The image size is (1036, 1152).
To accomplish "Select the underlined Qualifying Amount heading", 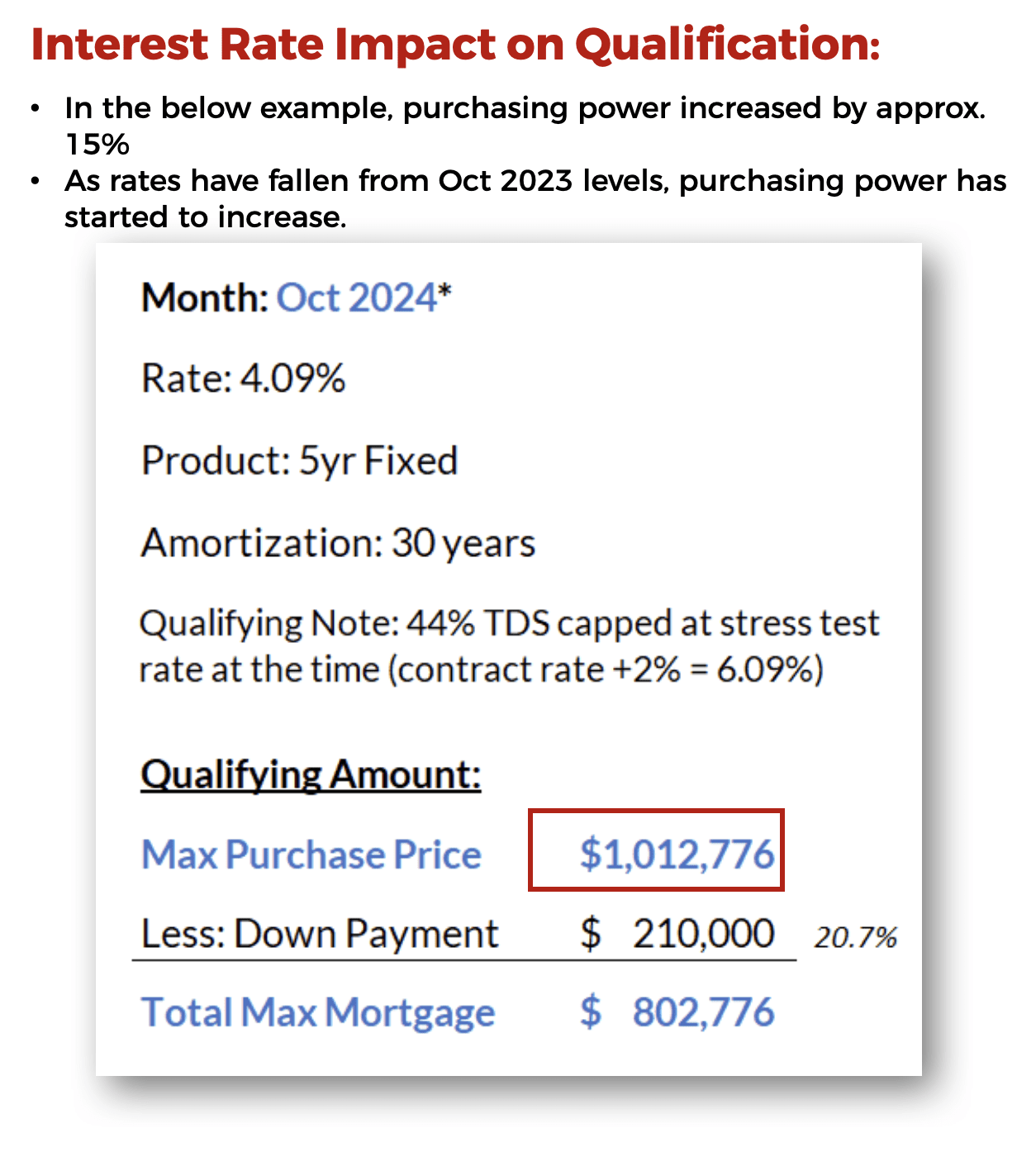I will click(311, 775).
